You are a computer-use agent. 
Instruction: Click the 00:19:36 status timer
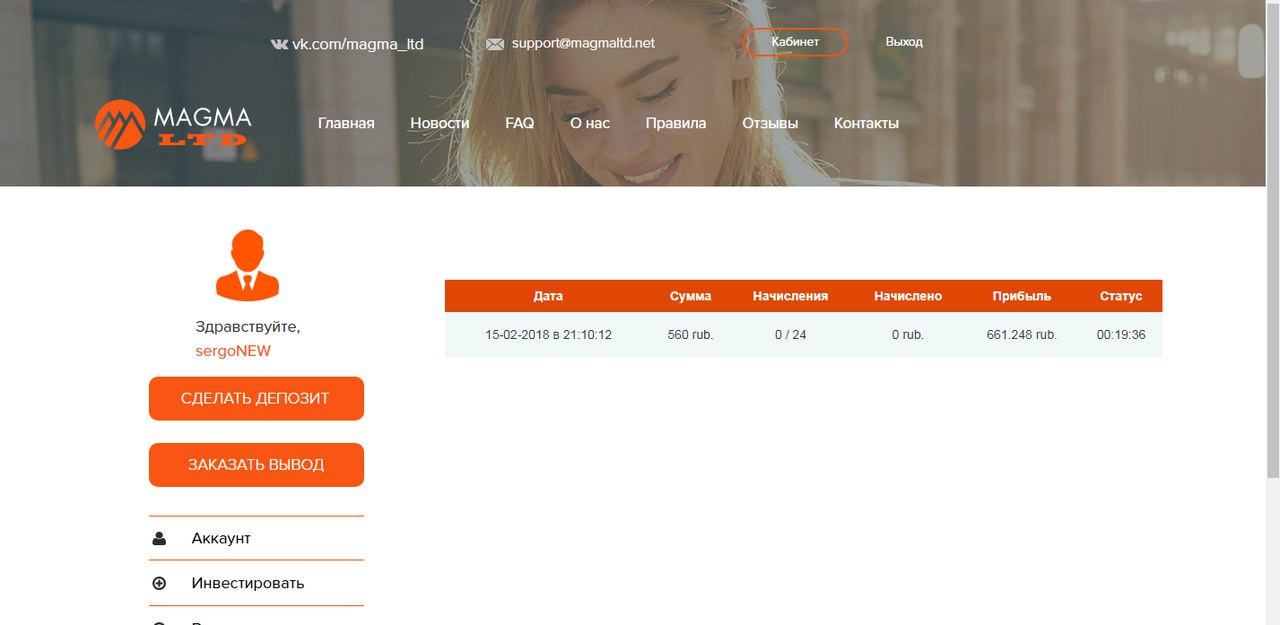tap(1121, 334)
